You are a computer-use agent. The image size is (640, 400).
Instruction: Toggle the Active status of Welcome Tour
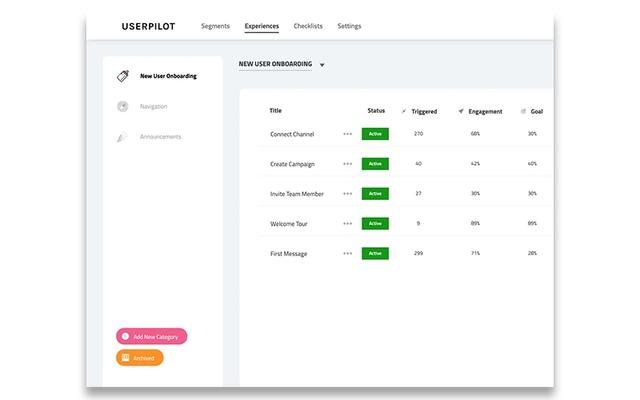(x=375, y=223)
